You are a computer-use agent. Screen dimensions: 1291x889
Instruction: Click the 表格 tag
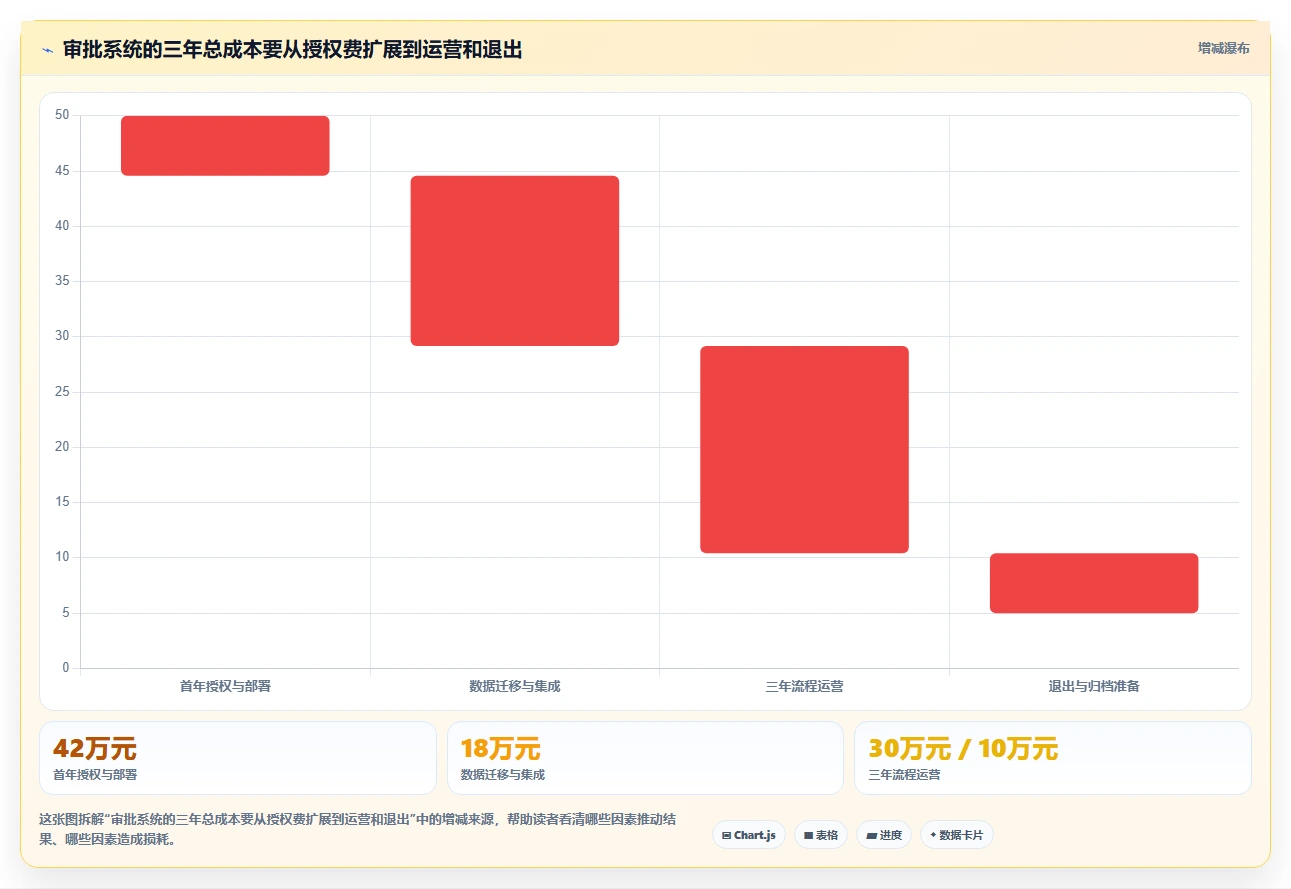point(821,835)
